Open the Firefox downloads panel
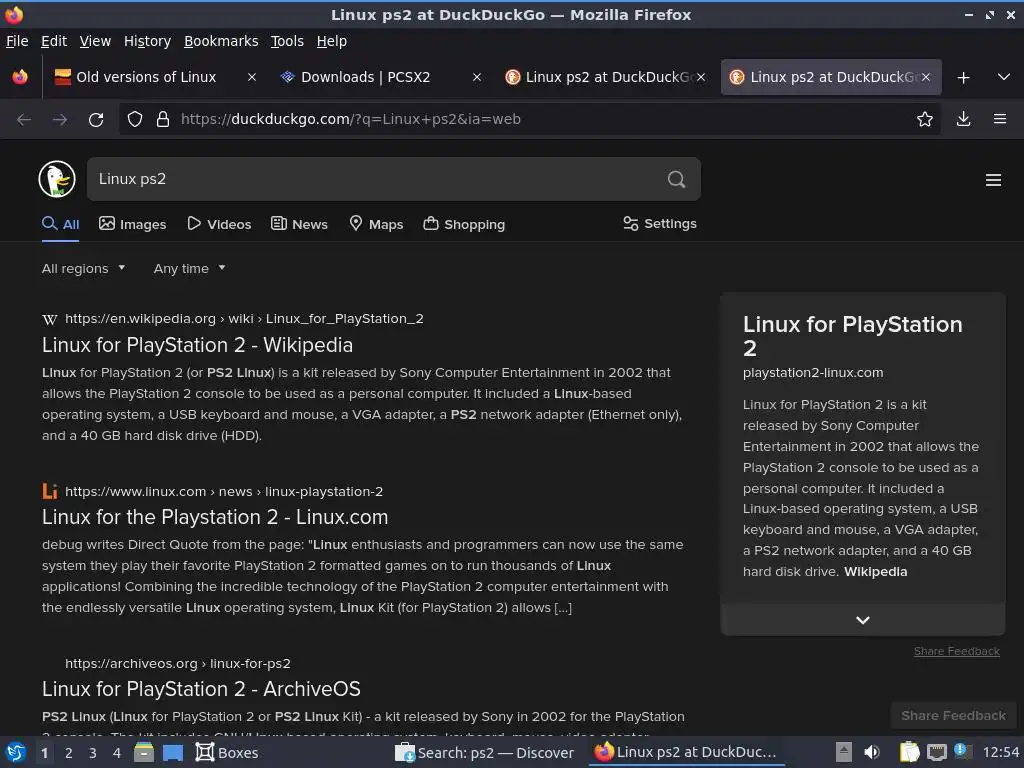The height and width of the screenshot is (768, 1024). 963,119
